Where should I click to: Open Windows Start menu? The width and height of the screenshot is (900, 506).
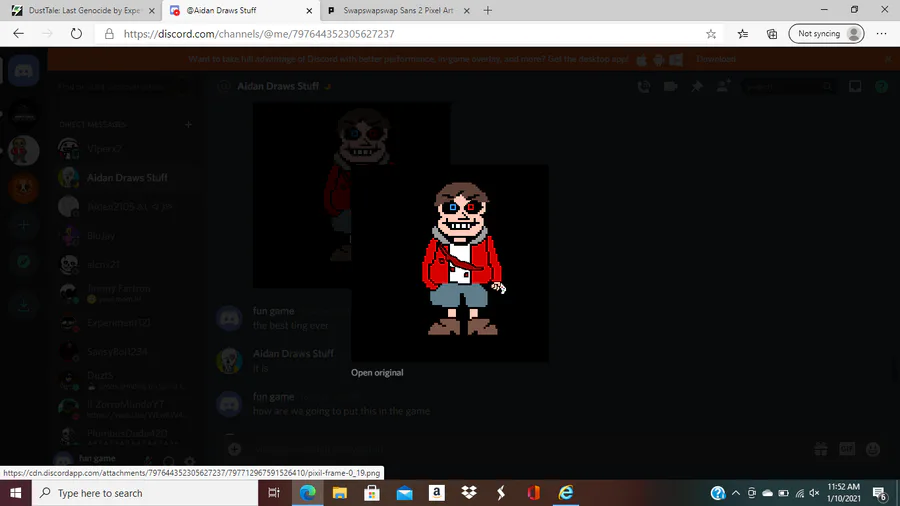[15, 493]
